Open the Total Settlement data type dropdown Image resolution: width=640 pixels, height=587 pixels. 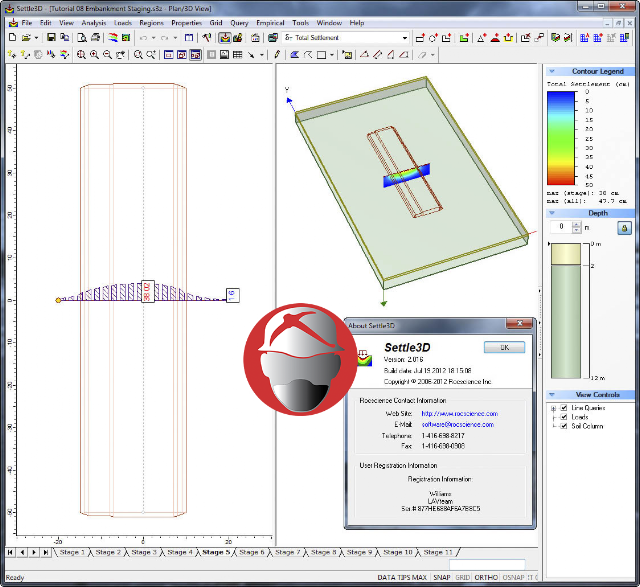point(404,38)
